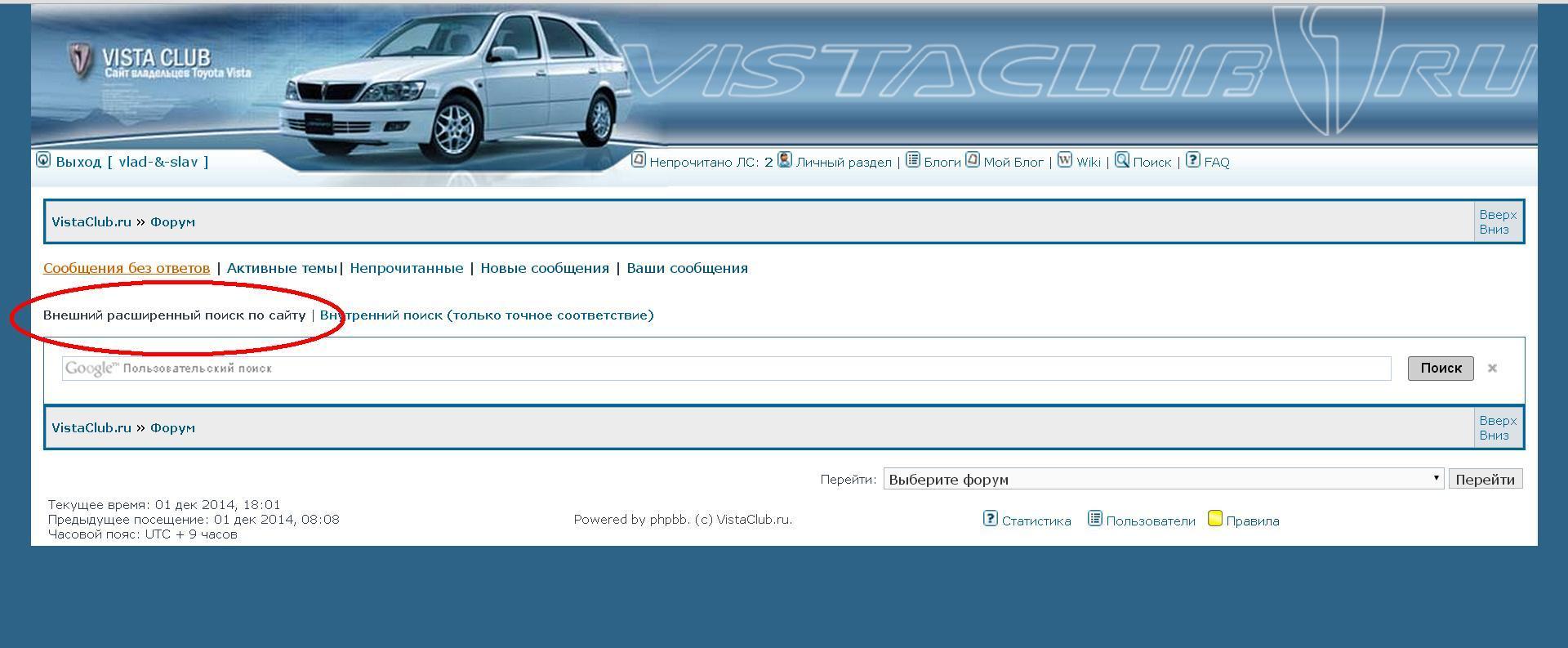Click the Блоги icon in header

click(913, 160)
